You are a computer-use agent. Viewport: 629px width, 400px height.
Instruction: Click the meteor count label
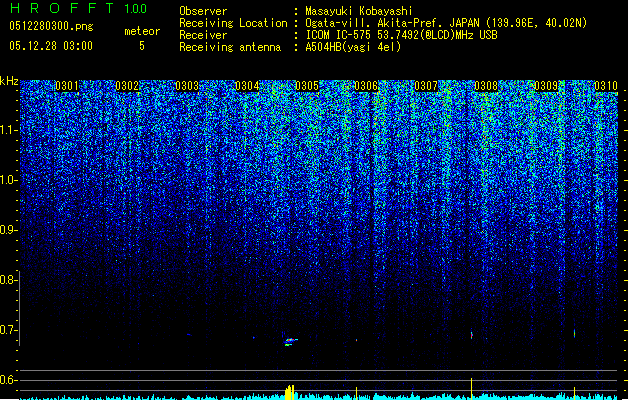coord(142,31)
